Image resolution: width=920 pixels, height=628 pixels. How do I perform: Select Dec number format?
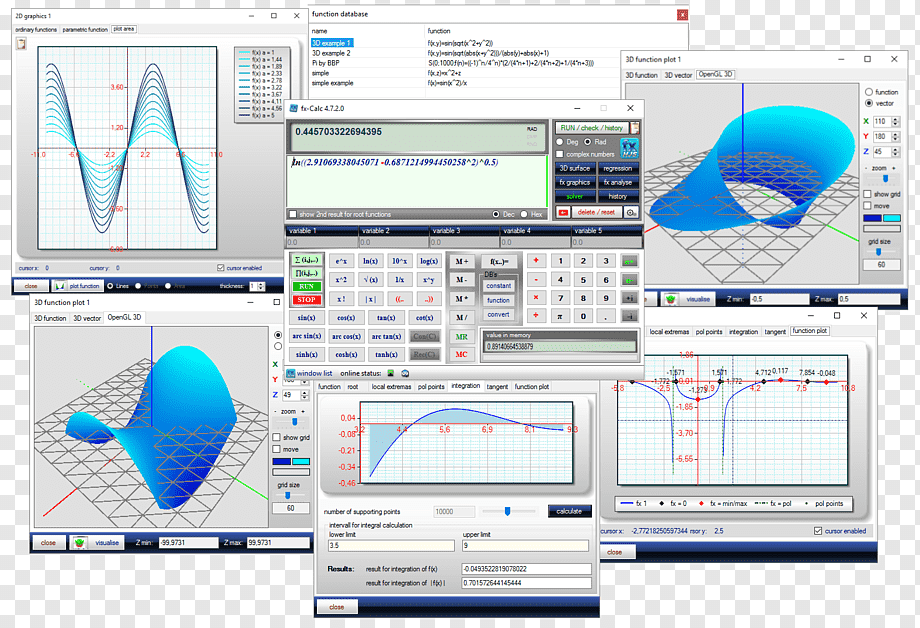click(x=496, y=214)
